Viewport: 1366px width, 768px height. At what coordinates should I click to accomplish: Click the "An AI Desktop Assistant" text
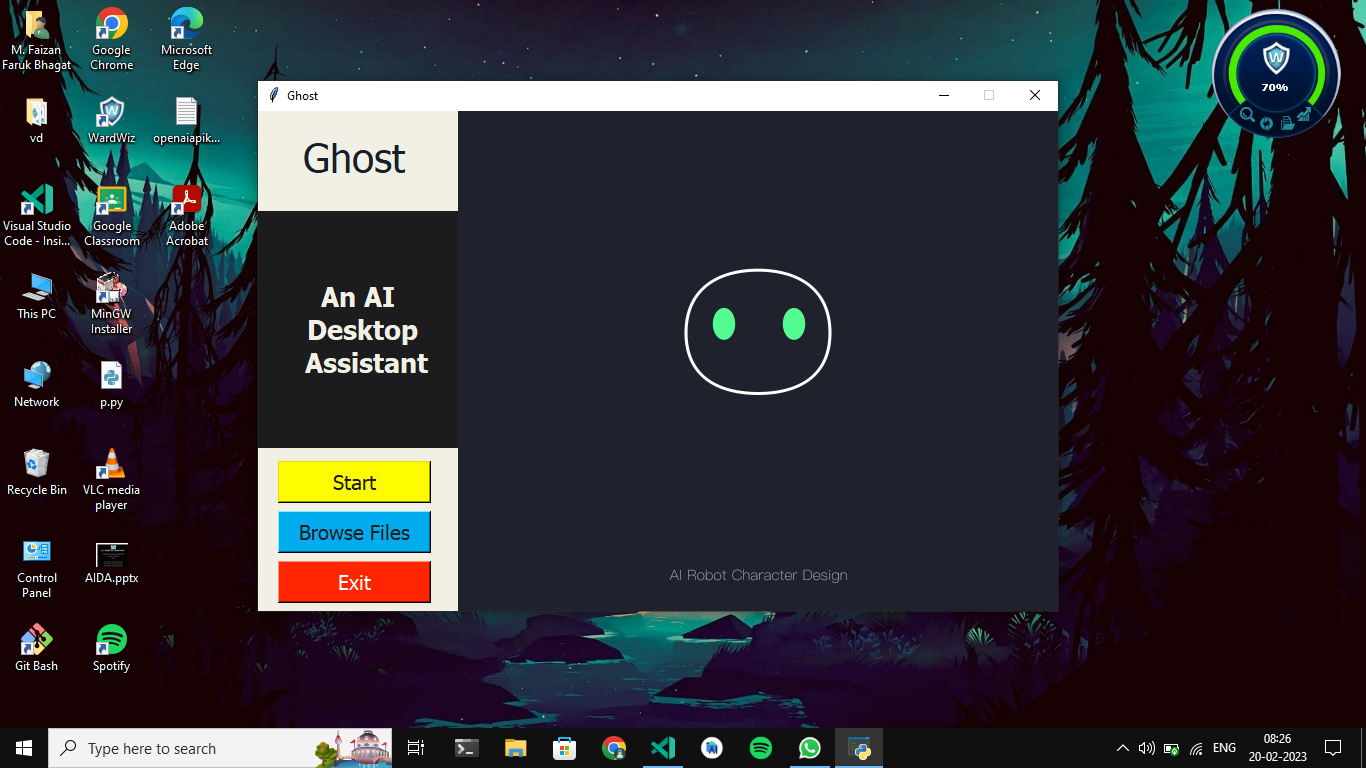(364, 330)
